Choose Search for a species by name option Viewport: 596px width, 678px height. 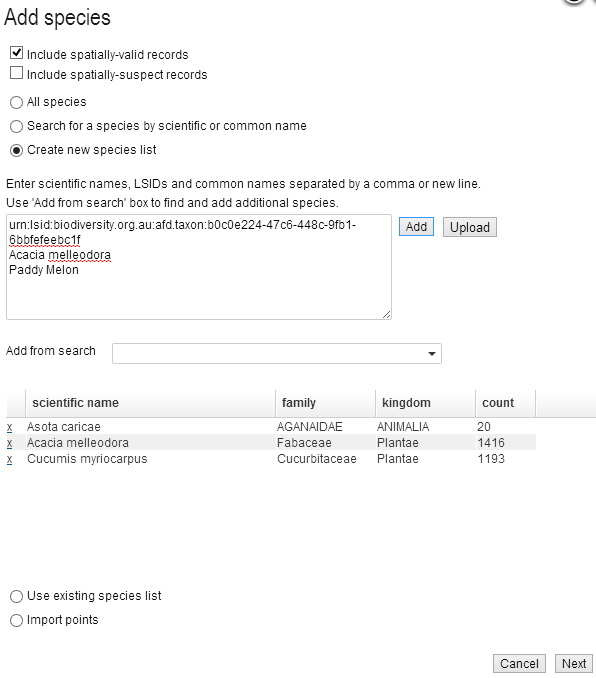(x=16, y=126)
